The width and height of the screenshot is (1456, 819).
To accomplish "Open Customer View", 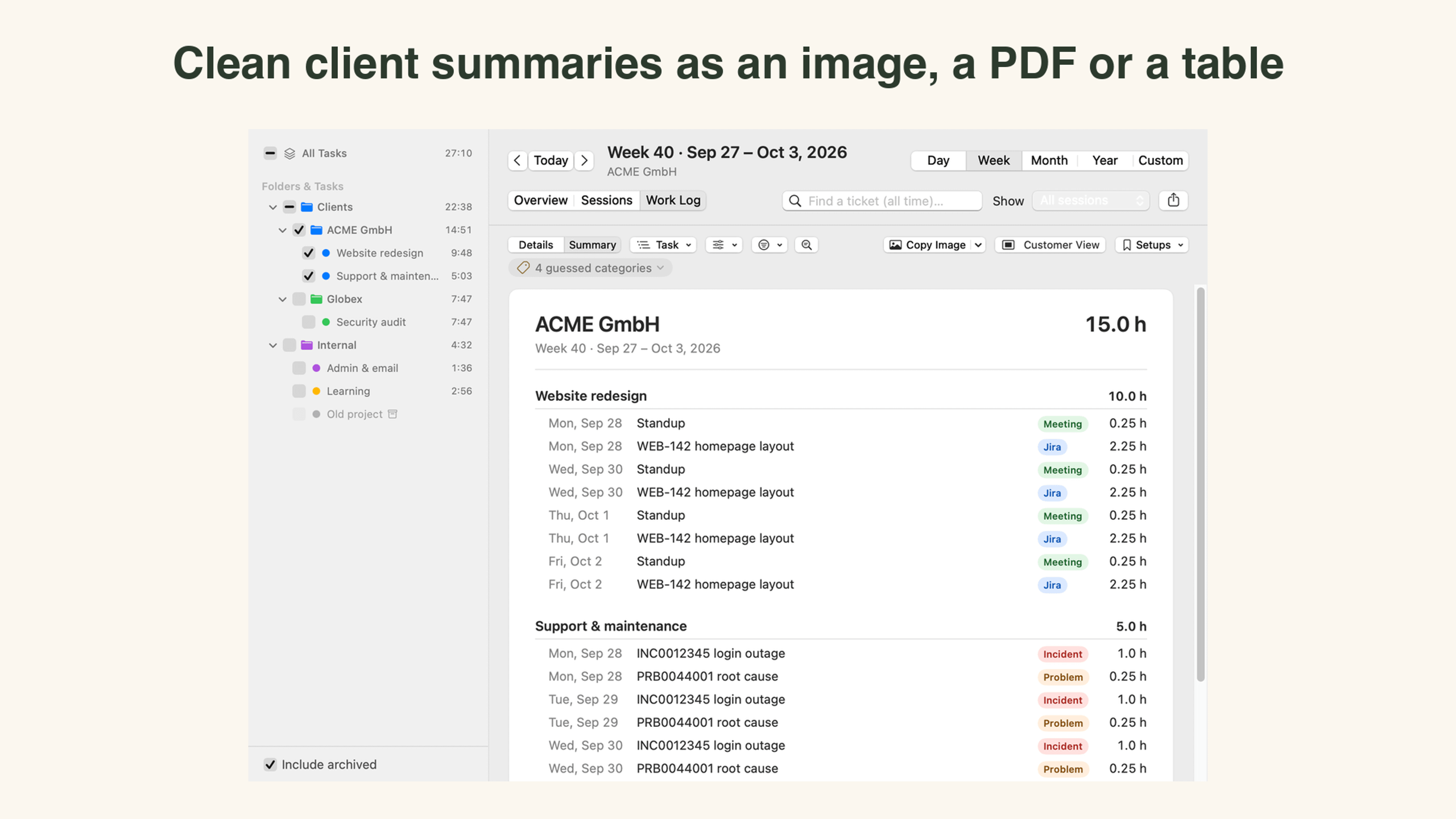I will point(1050,245).
